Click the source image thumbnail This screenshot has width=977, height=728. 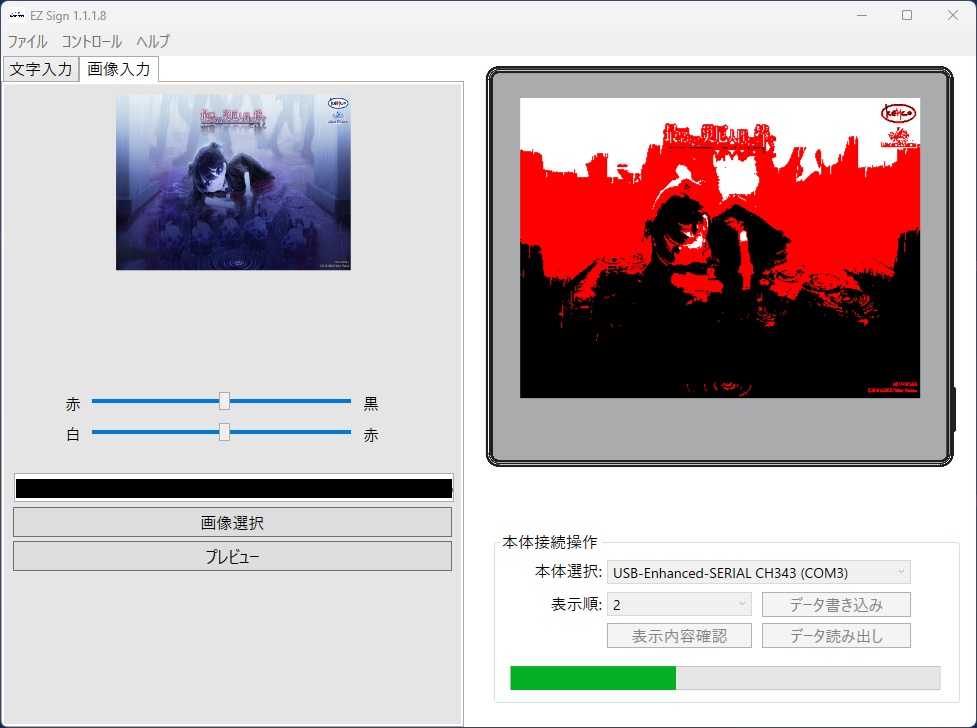pyautogui.click(x=233, y=182)
